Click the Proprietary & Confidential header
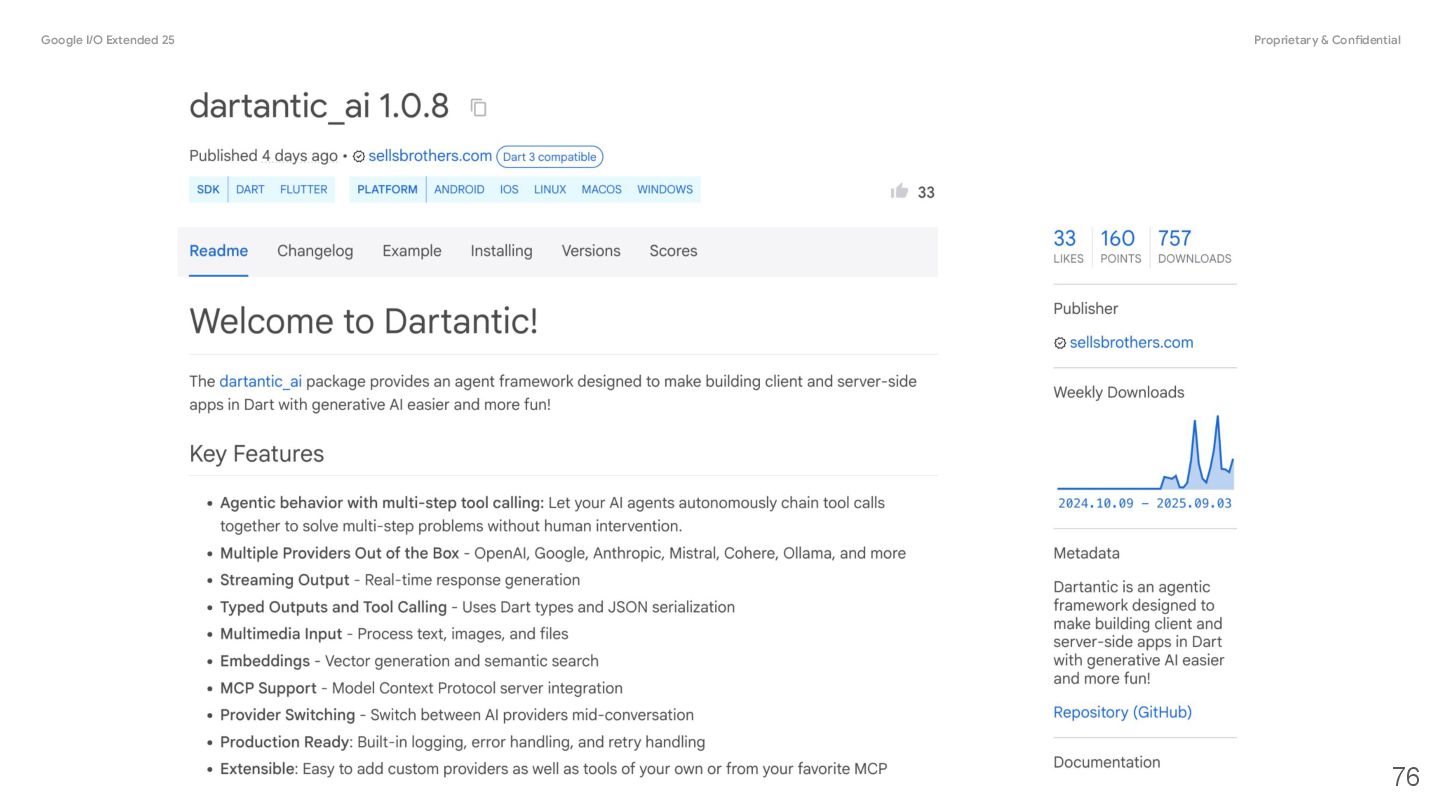 1327,40
